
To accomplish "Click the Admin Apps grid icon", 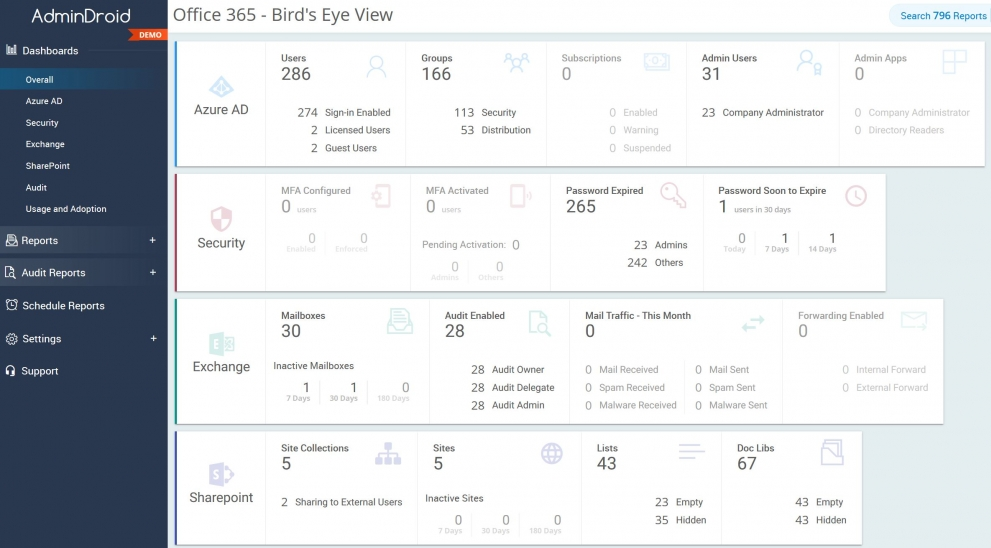I will click(954, 62).
